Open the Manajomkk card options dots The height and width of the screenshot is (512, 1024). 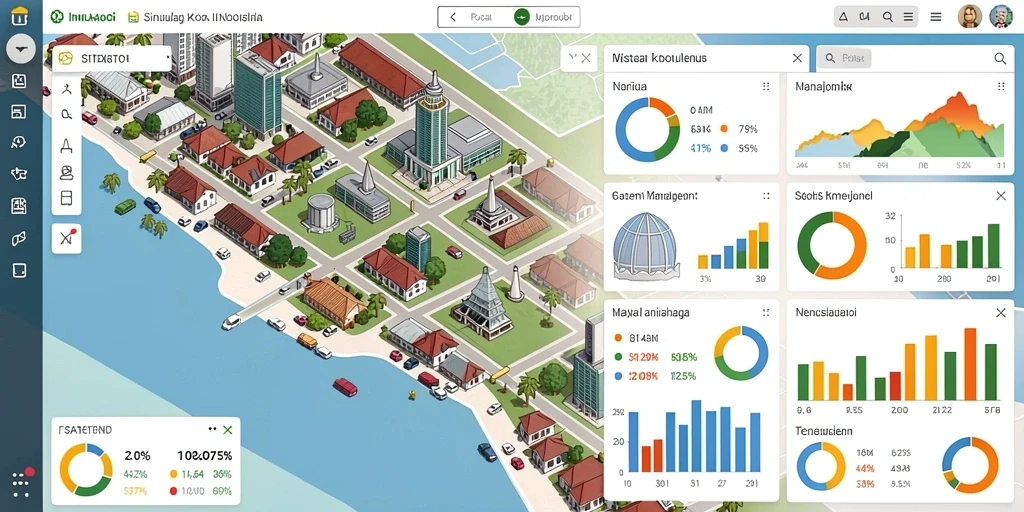point(1000,86)
